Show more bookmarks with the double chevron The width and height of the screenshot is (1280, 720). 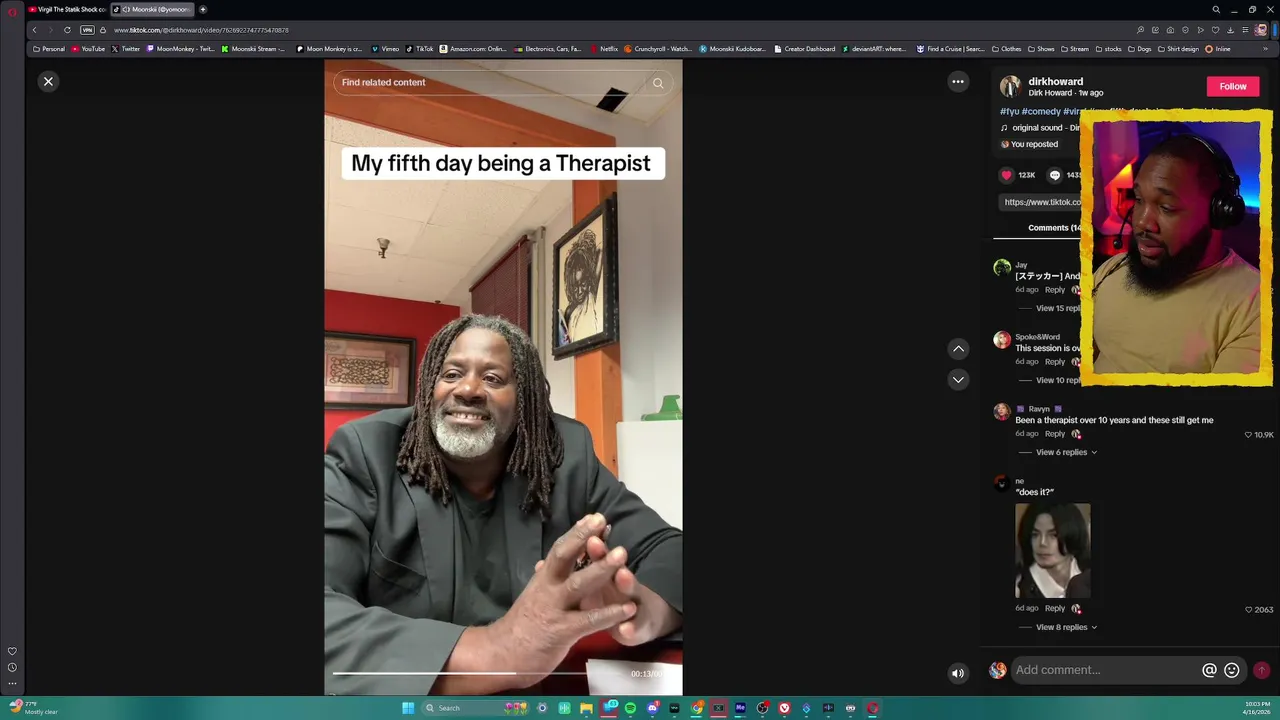coord(1265,49)
